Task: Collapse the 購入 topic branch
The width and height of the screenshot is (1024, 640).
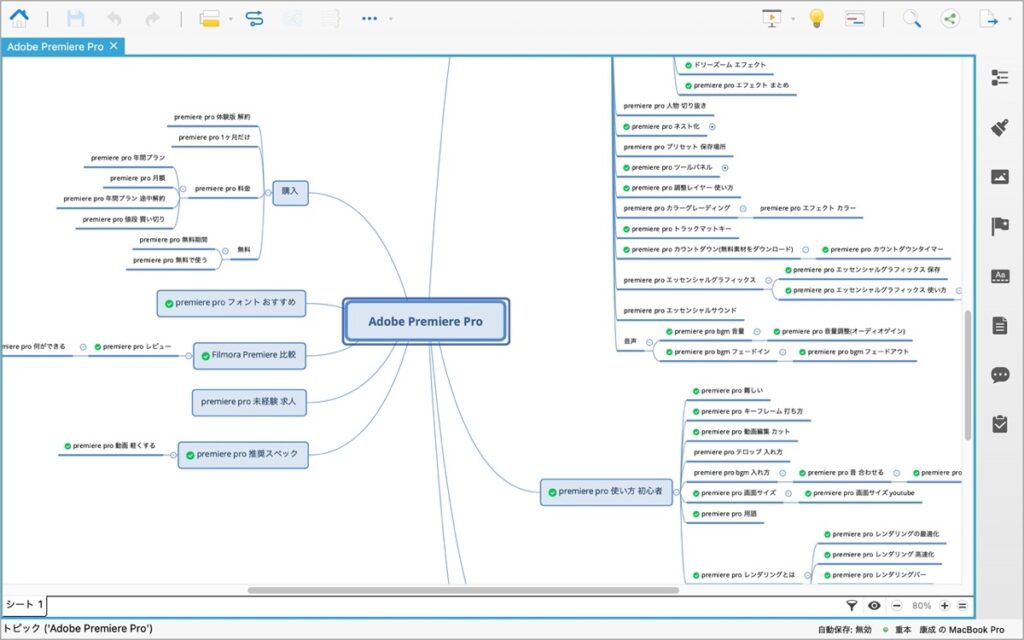Action: coord(268,193)
